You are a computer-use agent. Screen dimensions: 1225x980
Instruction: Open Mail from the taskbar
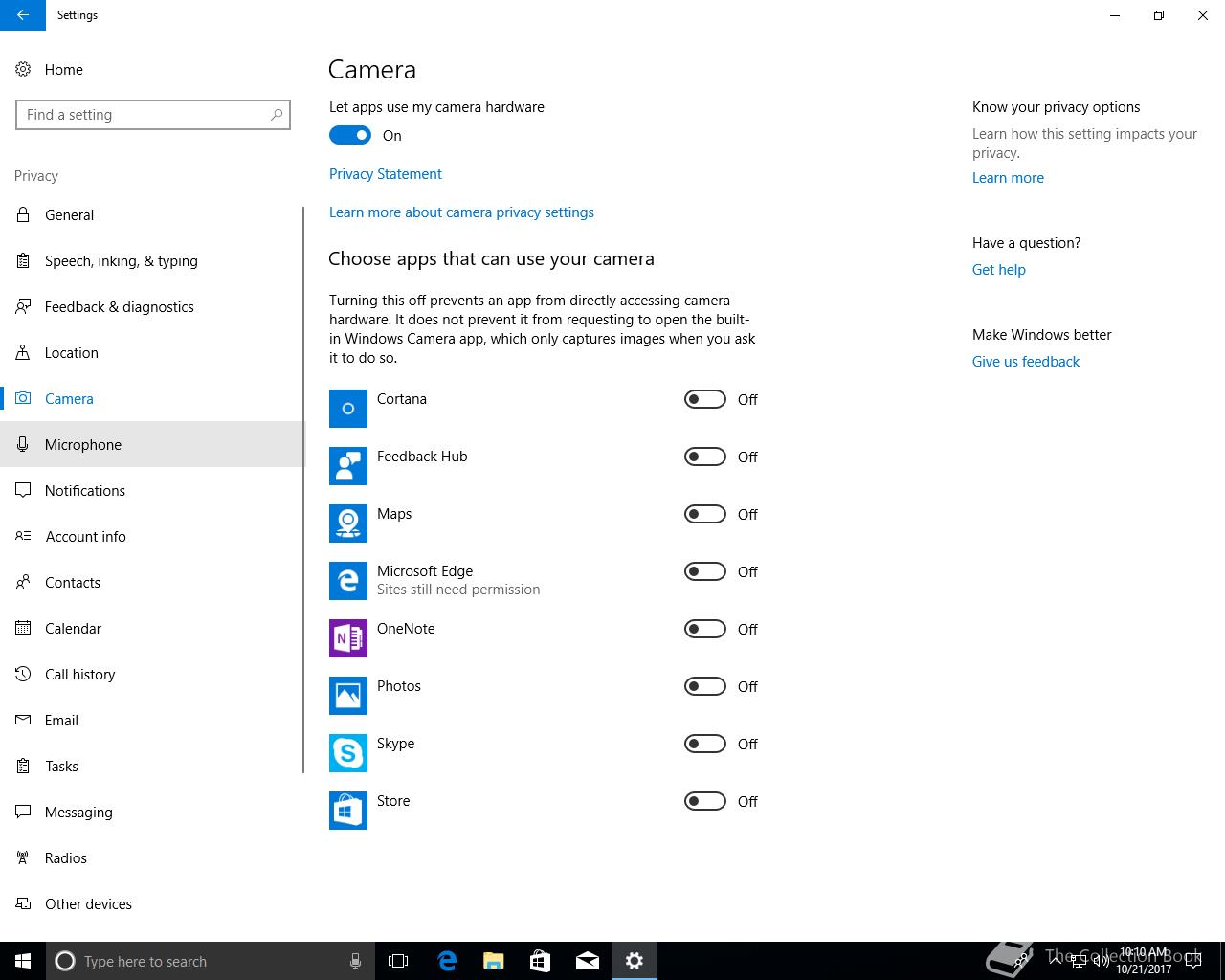click(x=588, y=961)
